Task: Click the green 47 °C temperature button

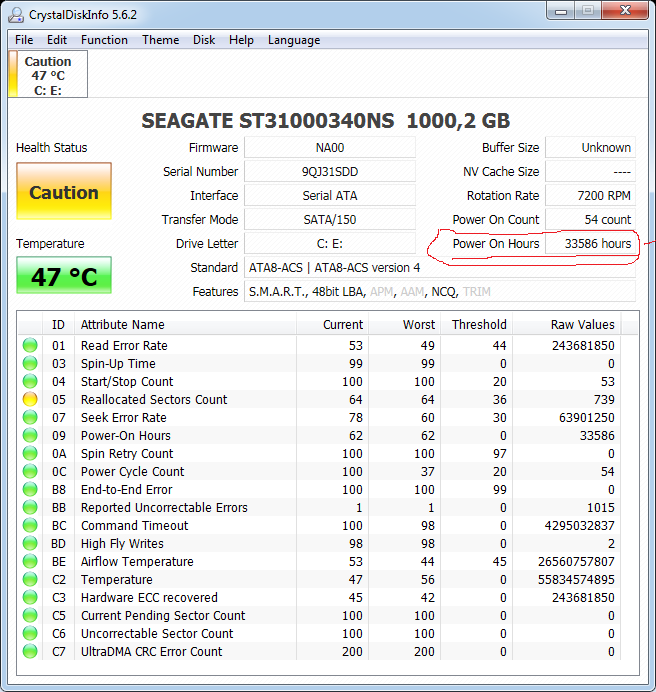Action: coord(64,275)
